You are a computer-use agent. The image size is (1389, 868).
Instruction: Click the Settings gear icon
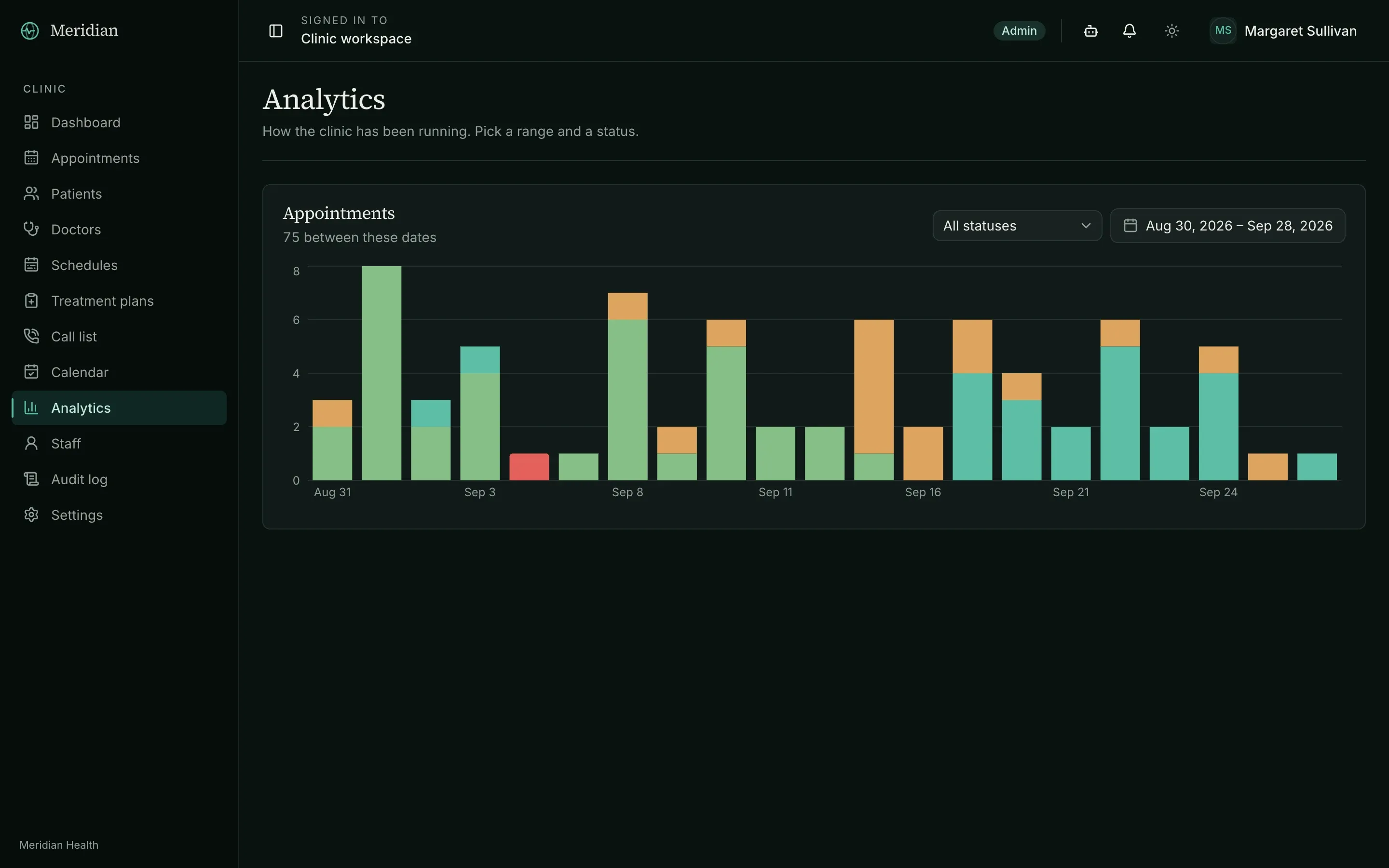(x=31, y=515)
